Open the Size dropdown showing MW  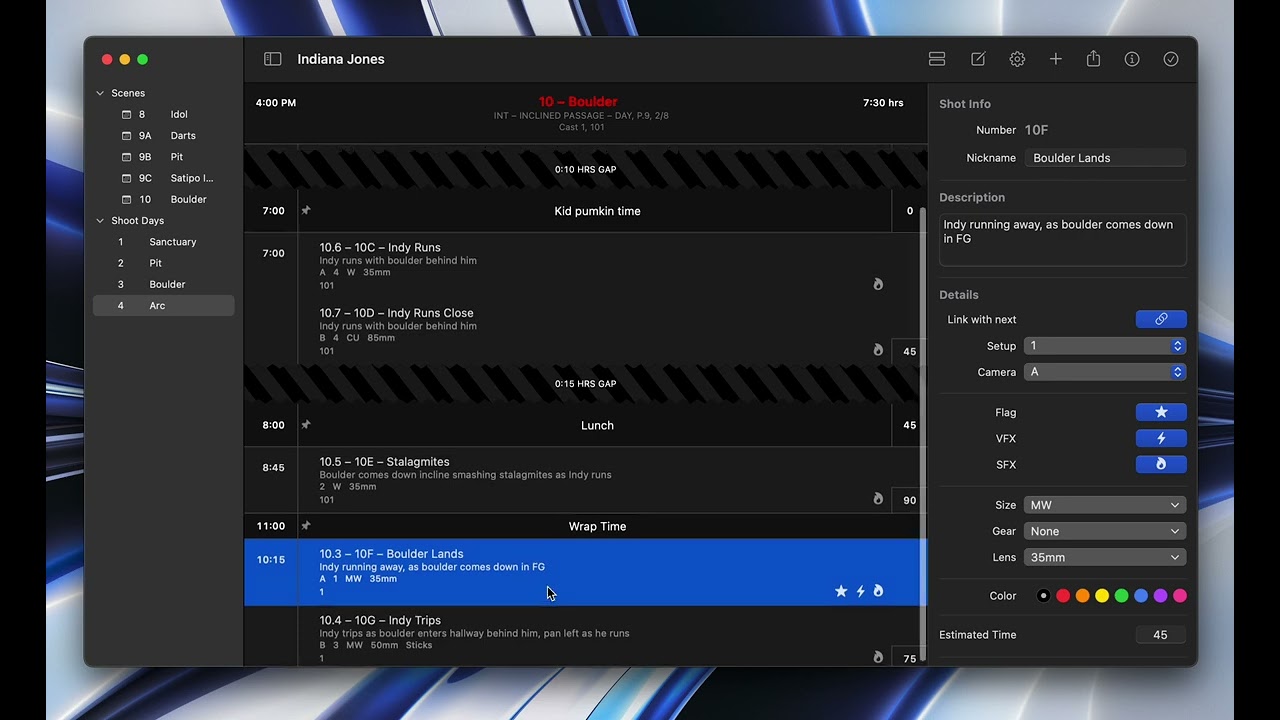1105,505
